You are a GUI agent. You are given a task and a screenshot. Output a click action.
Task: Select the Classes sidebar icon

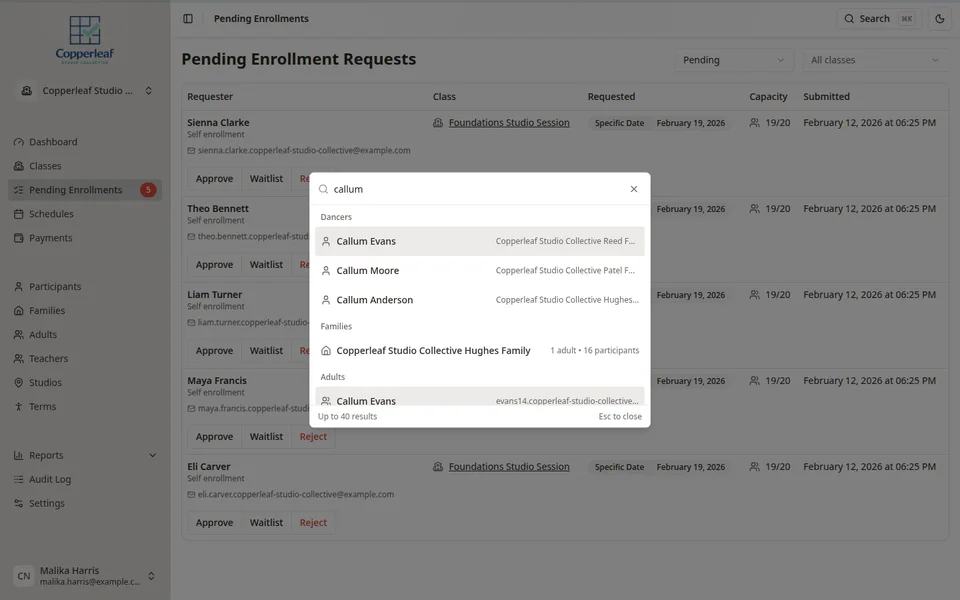[17, 166]
